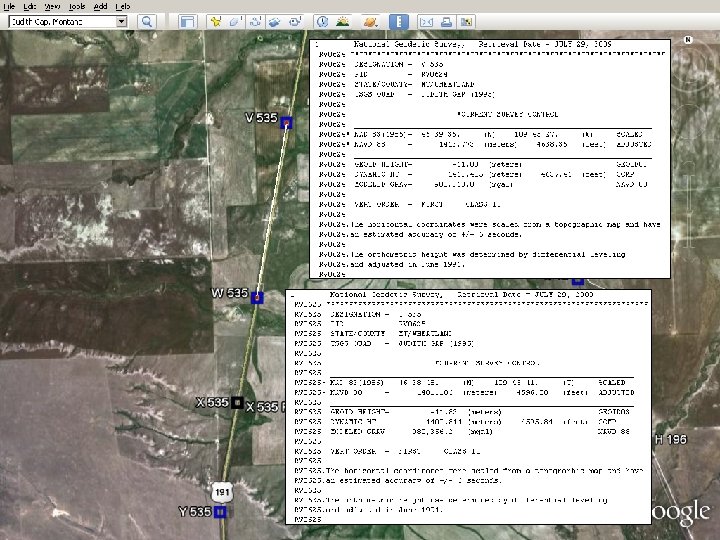This screenshot has width=720, height=540.
Task: Expand the search location dropdown arrow
Action: [121, 21]
